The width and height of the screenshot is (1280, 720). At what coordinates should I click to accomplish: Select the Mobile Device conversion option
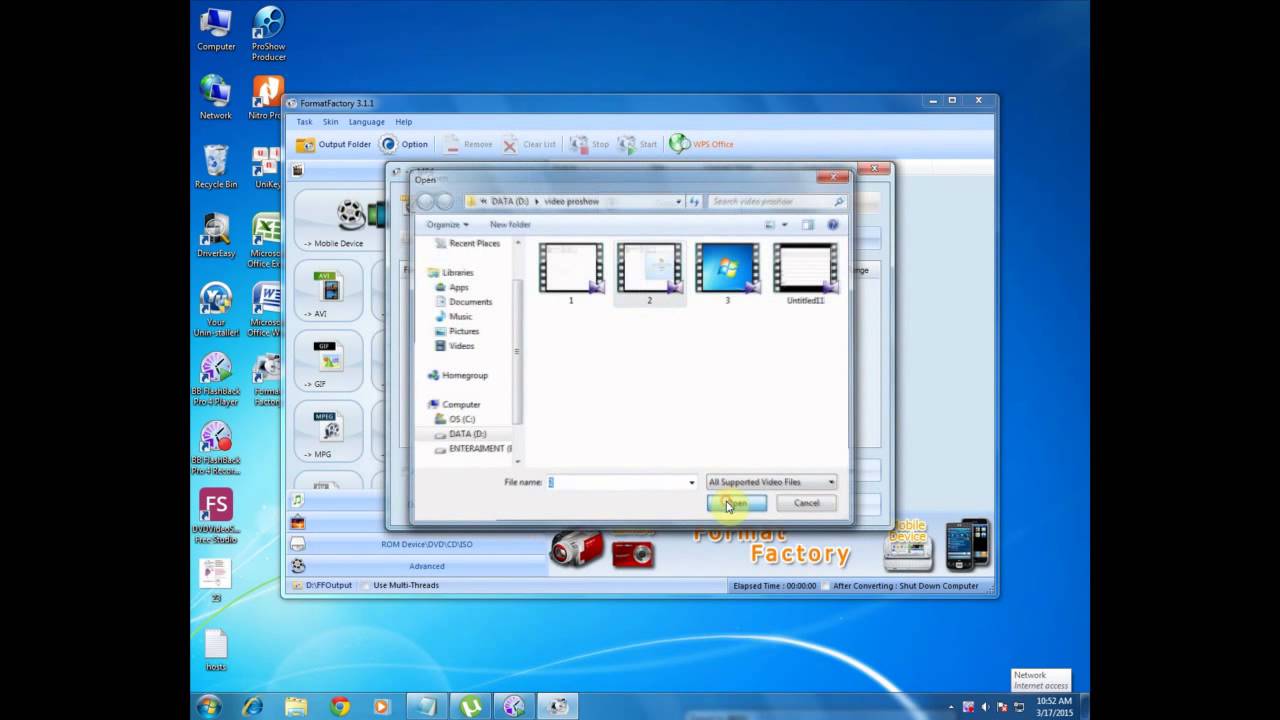click(x=340, y=222)
